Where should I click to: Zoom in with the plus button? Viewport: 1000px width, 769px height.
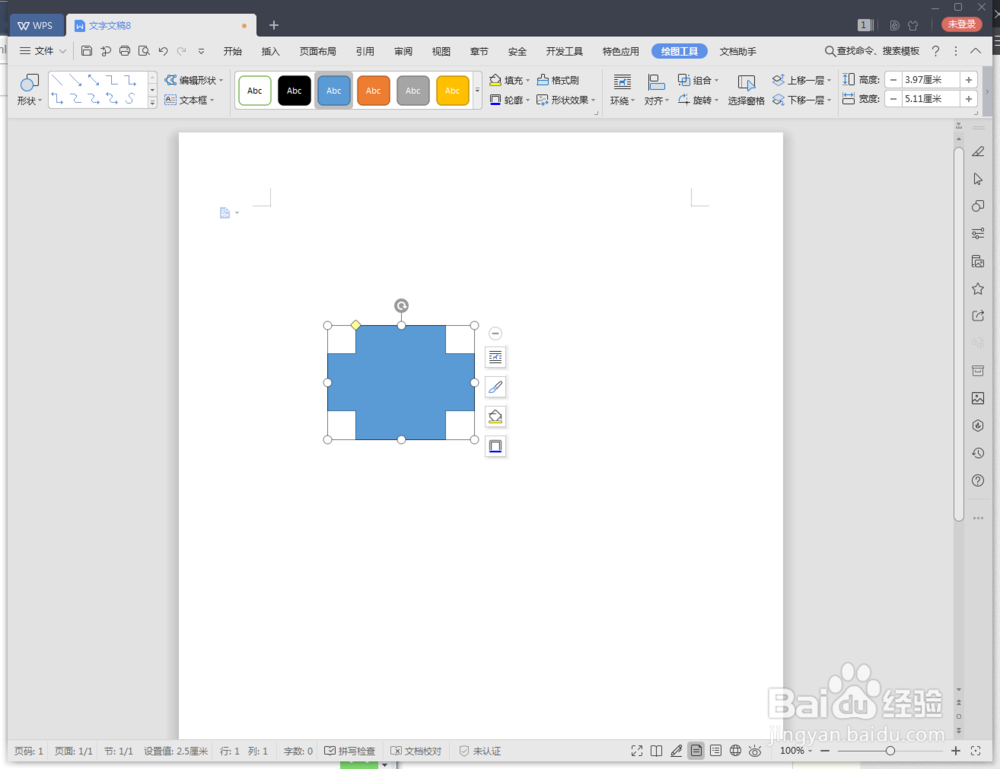pyautogui.click(x=955, y=751)
